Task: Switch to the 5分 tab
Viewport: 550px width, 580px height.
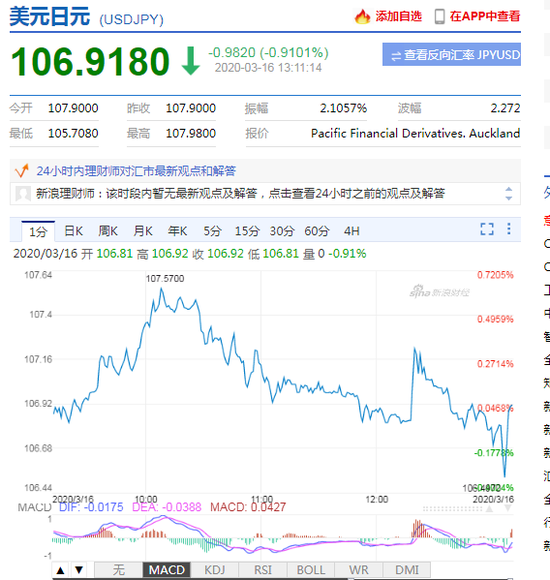Action: pos(212,231)
